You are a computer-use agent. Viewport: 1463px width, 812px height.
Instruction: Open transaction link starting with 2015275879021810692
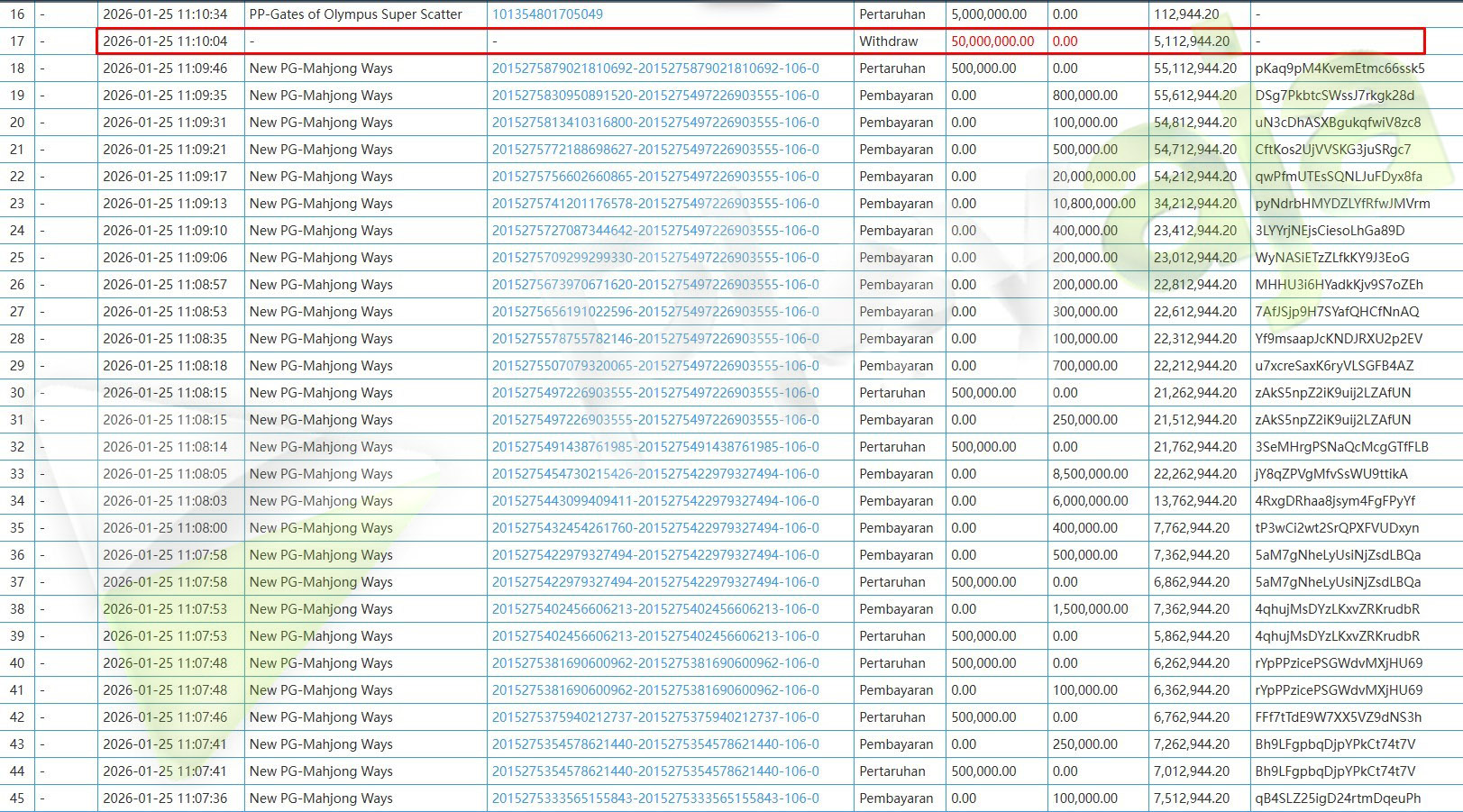(655, 68)
